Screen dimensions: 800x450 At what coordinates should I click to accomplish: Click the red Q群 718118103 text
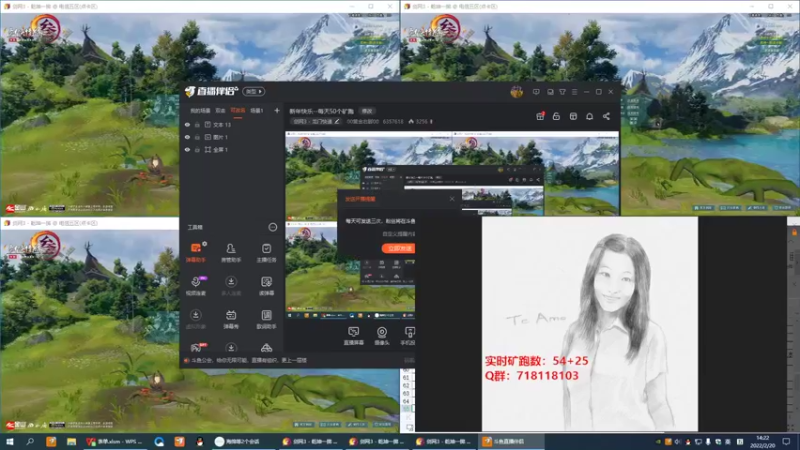point(532,376)
